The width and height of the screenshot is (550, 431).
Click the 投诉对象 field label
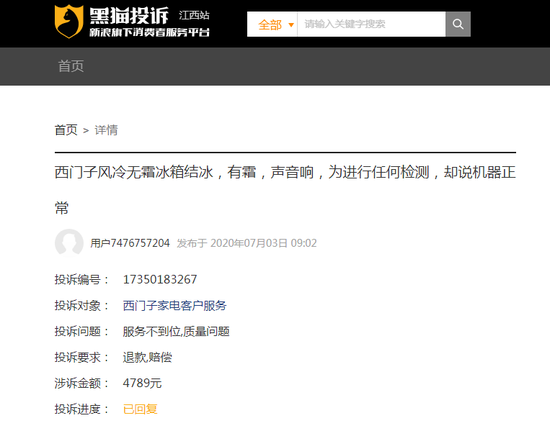click(81, 305)
